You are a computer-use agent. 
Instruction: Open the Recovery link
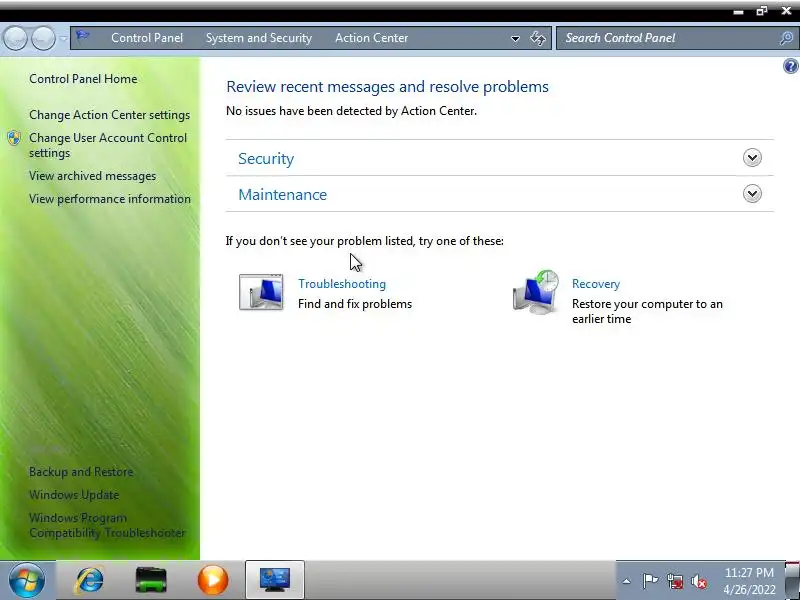click(x=595, y=284)
